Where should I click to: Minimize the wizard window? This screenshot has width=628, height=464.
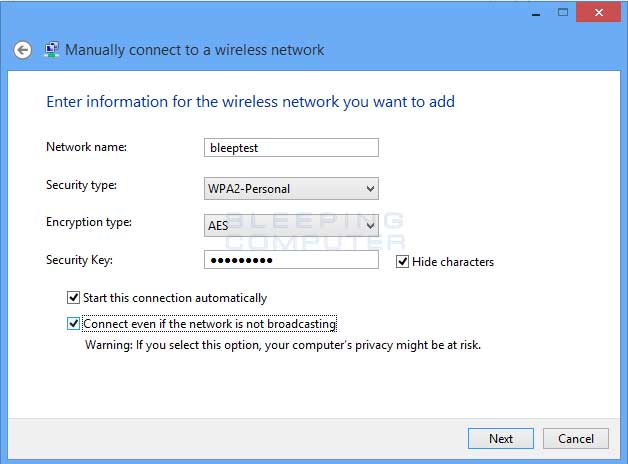point(536,13)
